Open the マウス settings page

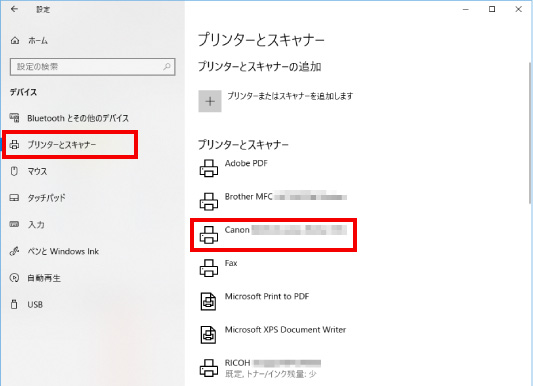(x=37, y=171)
